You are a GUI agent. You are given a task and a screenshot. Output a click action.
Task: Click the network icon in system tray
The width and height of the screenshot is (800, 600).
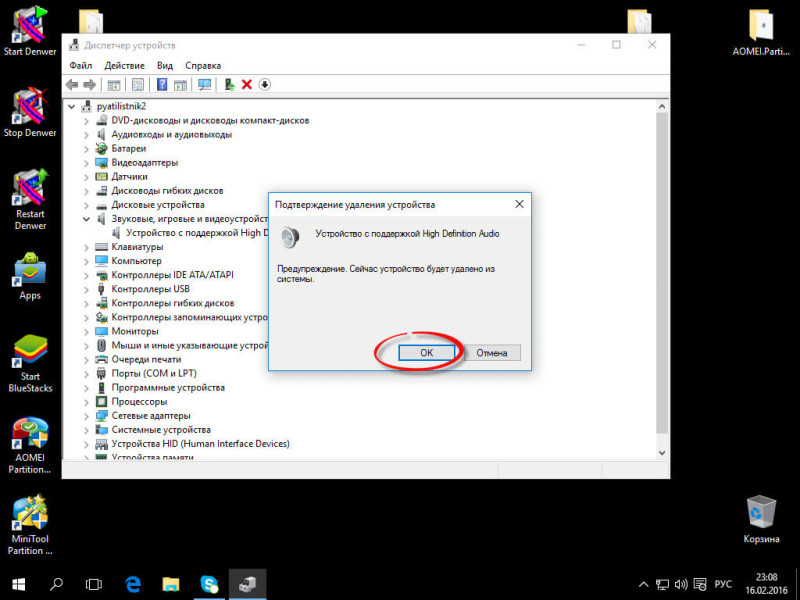pos(662,585)
